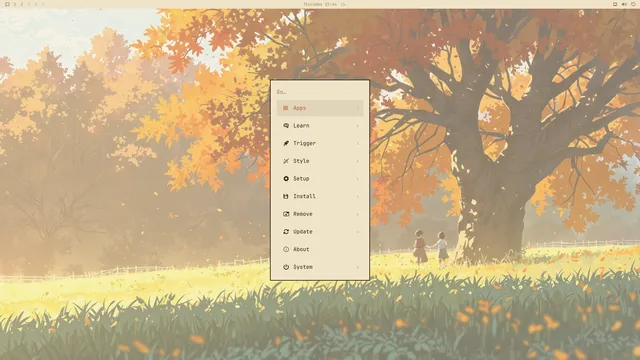640x360 pixels.
Task: Click the square tray icon left of volume
Action: (x=615, y=4)
